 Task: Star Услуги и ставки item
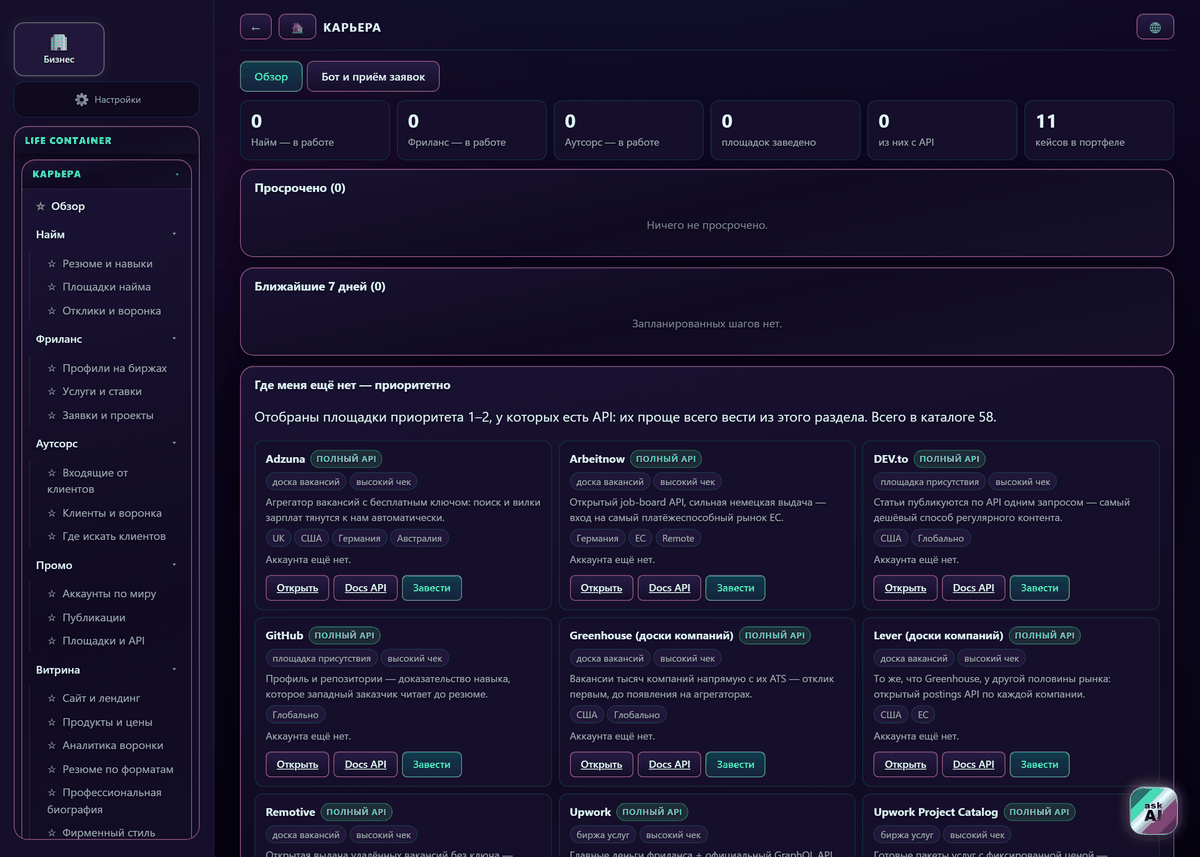point(53,392)
